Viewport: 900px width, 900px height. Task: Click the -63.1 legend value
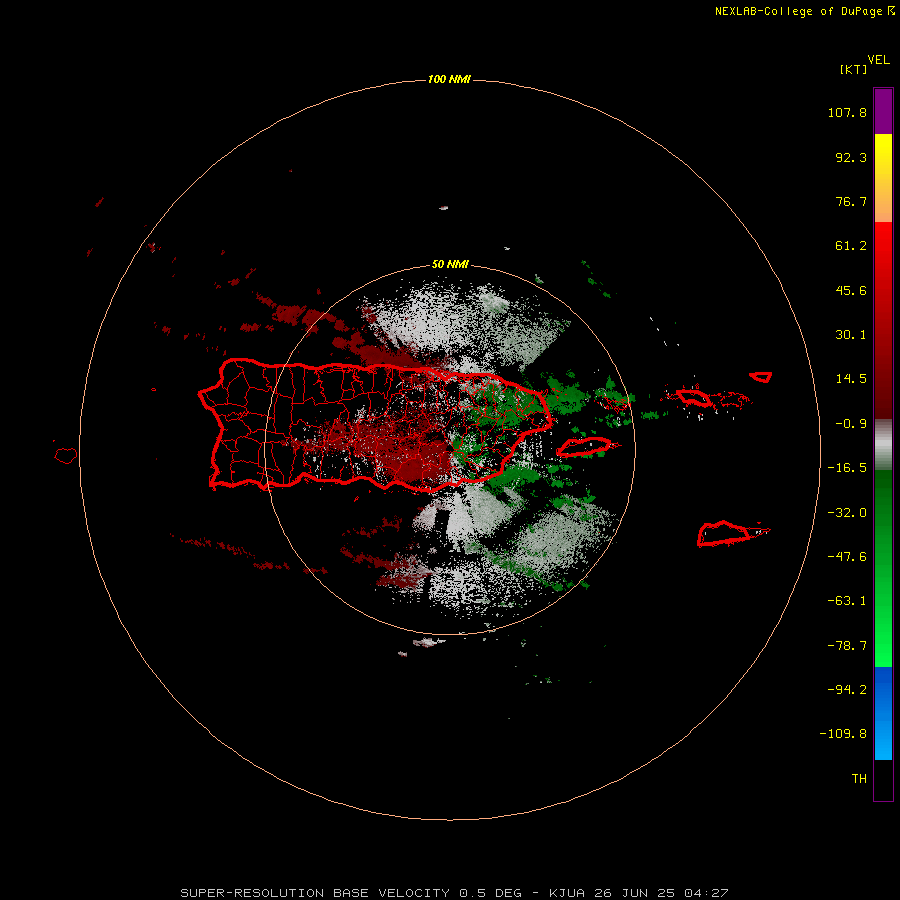coord(847,601)
